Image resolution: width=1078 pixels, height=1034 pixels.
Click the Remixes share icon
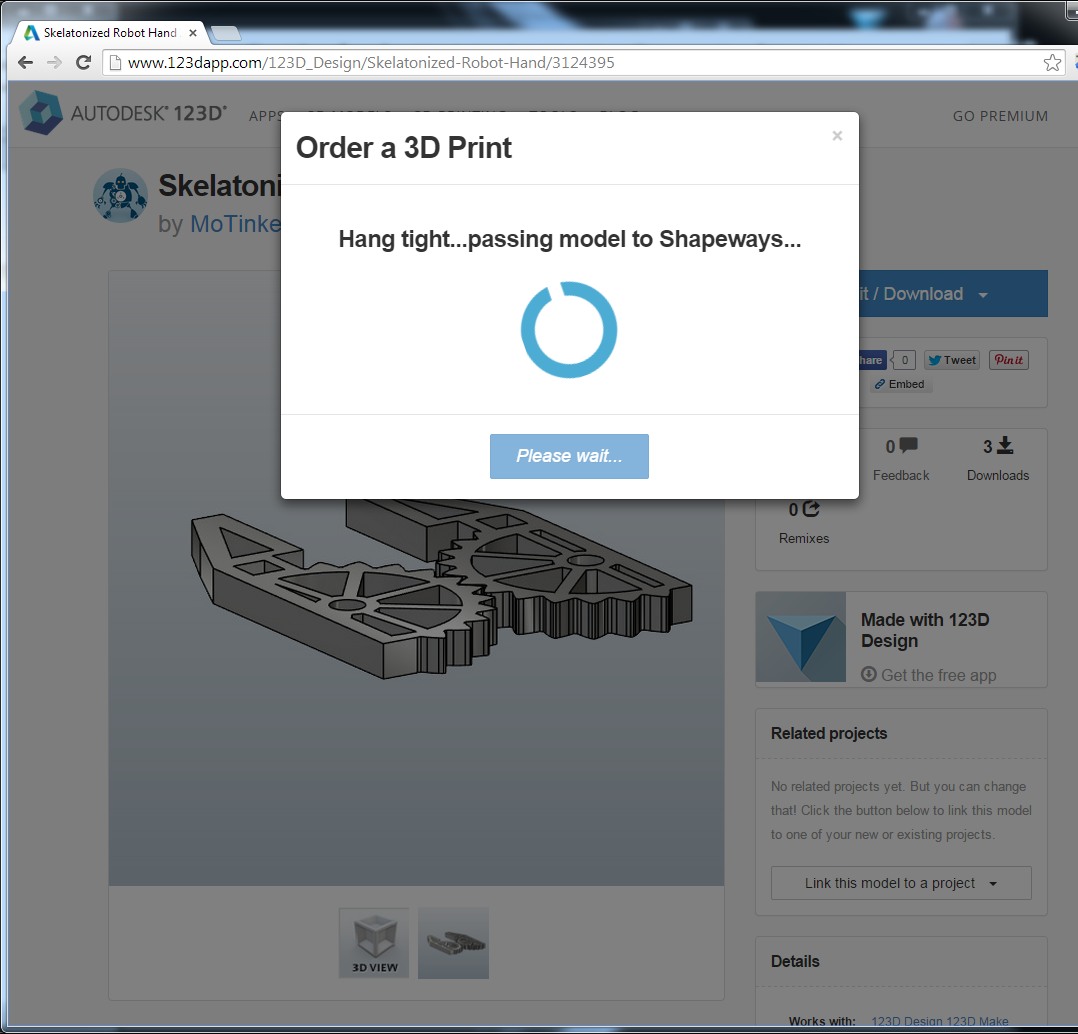pyautogui.click(x=811, y=509)
